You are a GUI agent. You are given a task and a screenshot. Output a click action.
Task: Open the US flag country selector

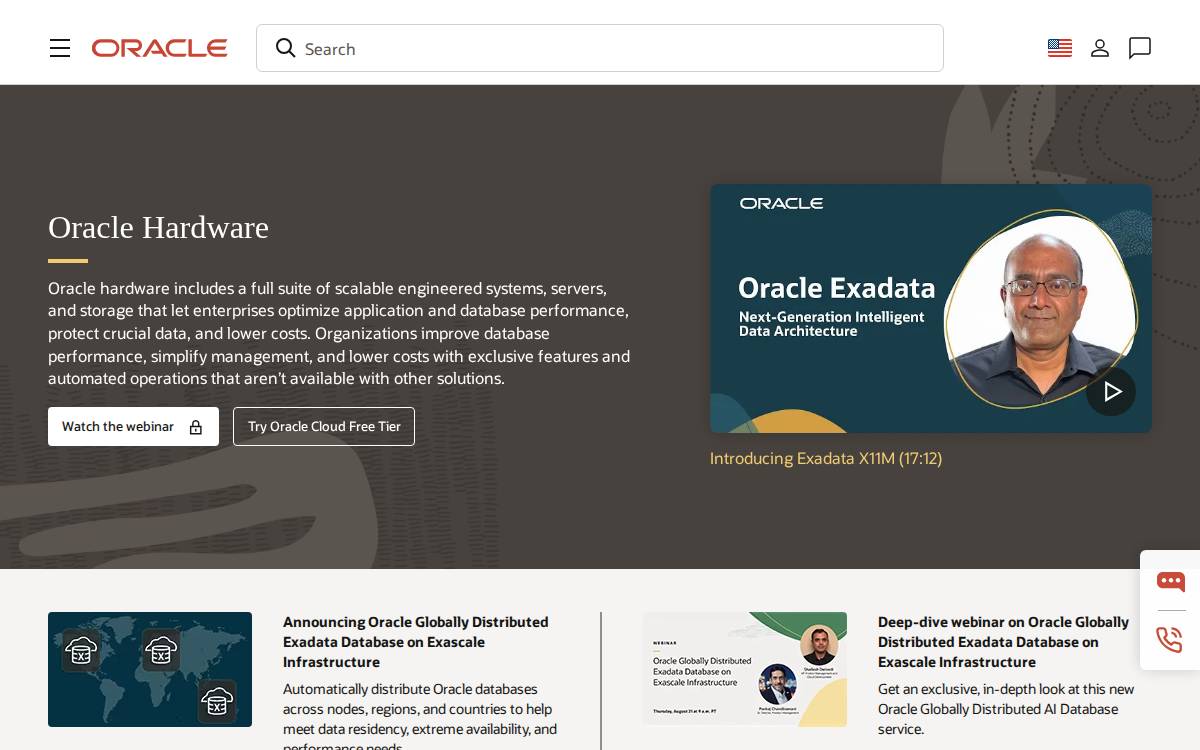(x=1060, y=48)
